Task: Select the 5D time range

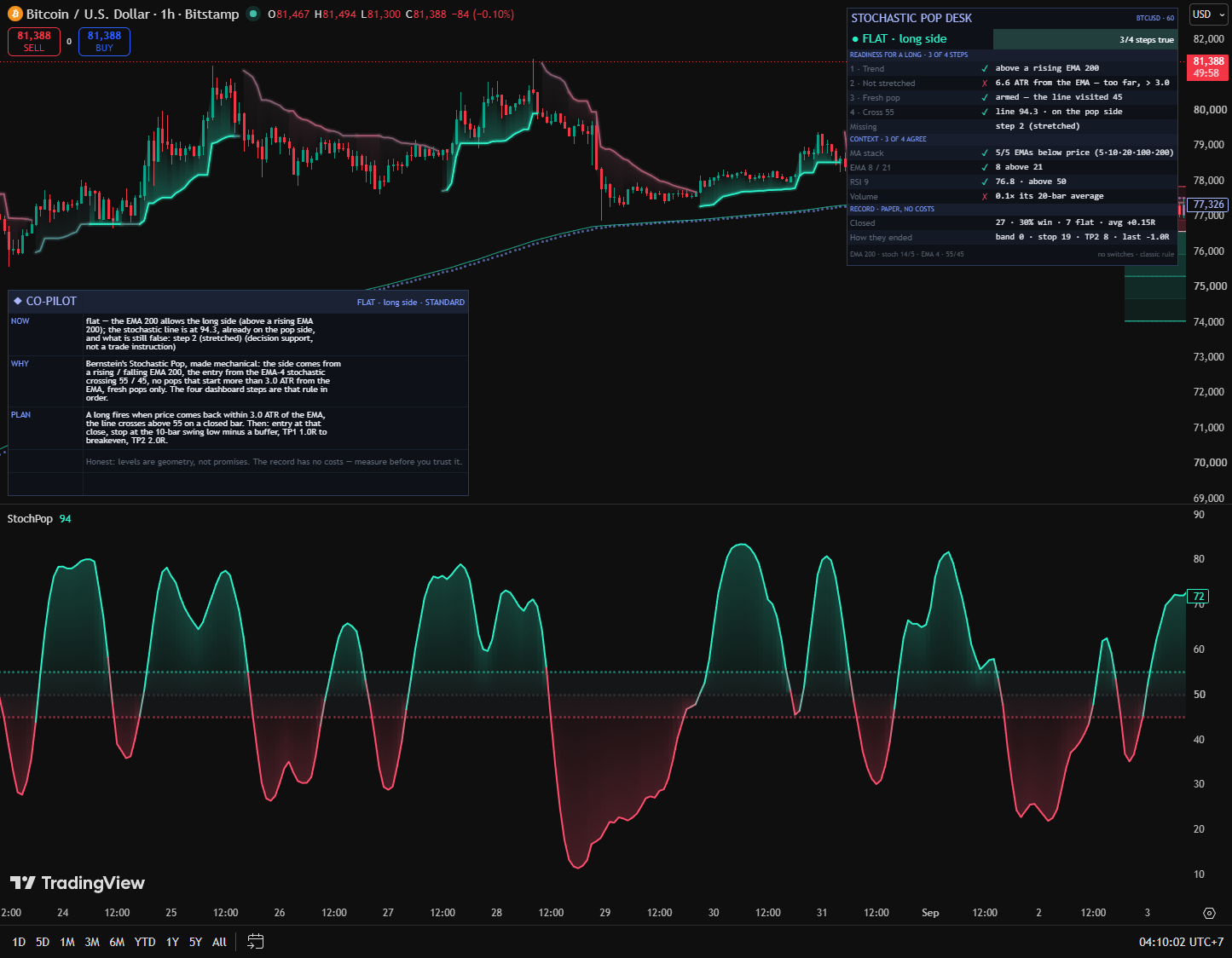Action: coord(43,942)
